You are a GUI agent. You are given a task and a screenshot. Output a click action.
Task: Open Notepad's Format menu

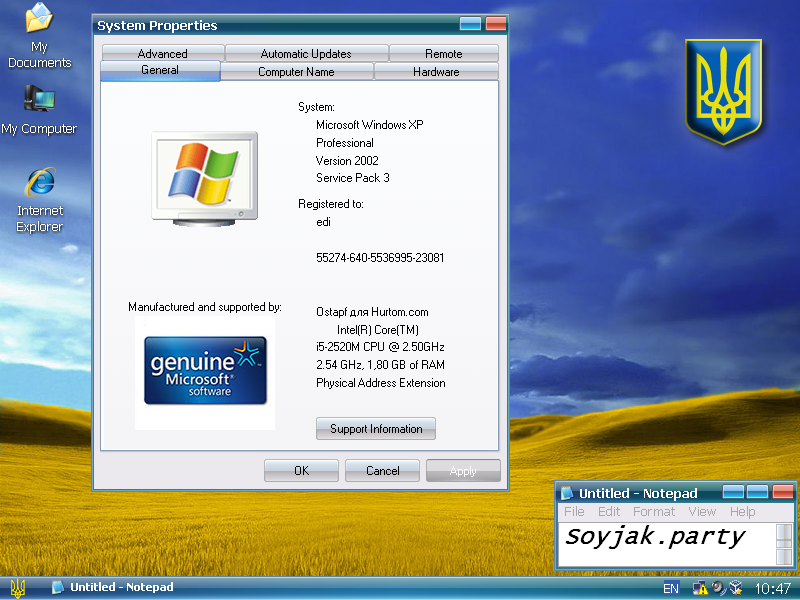(654, 512)
